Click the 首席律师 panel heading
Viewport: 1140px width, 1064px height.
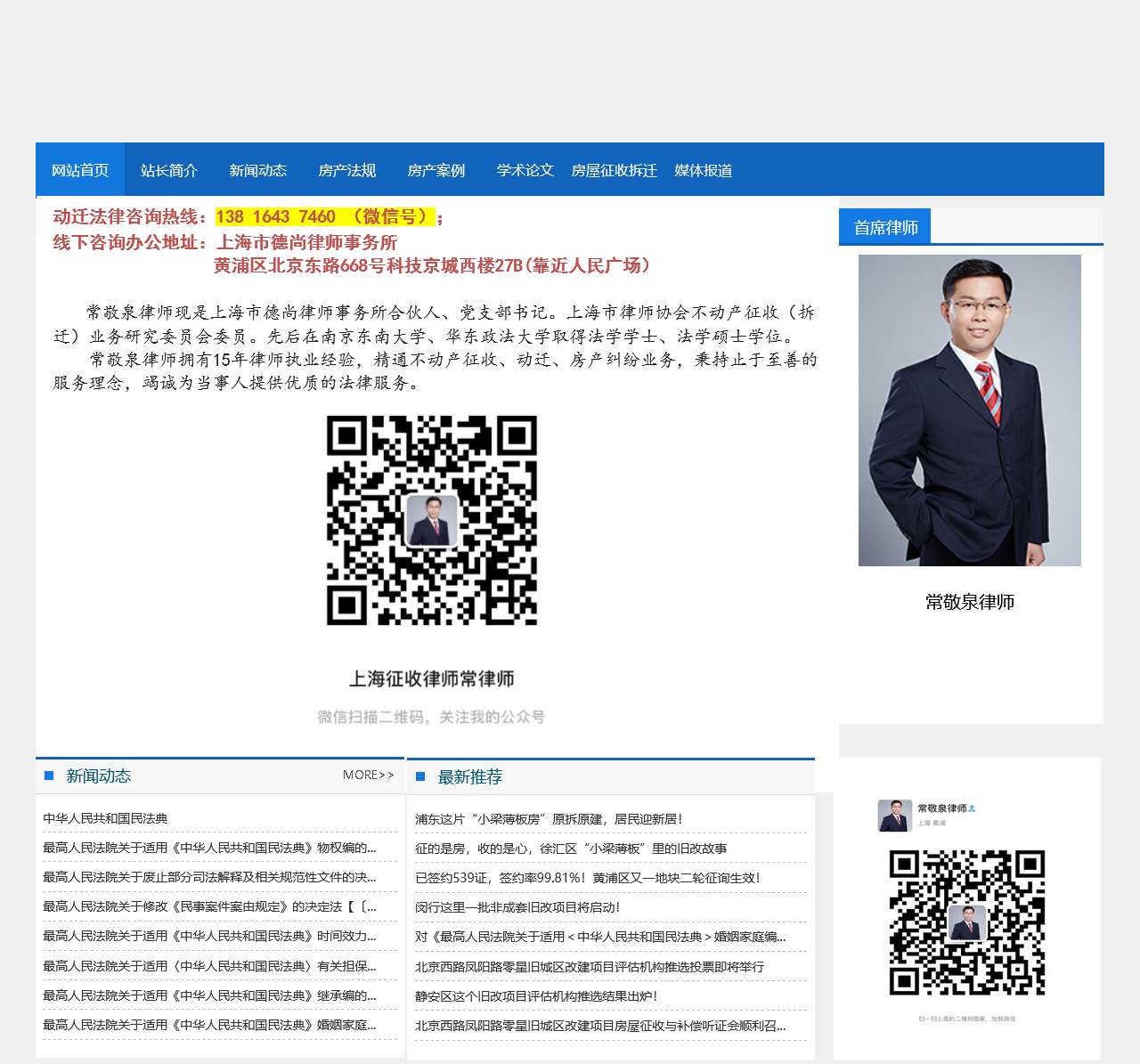885,228
